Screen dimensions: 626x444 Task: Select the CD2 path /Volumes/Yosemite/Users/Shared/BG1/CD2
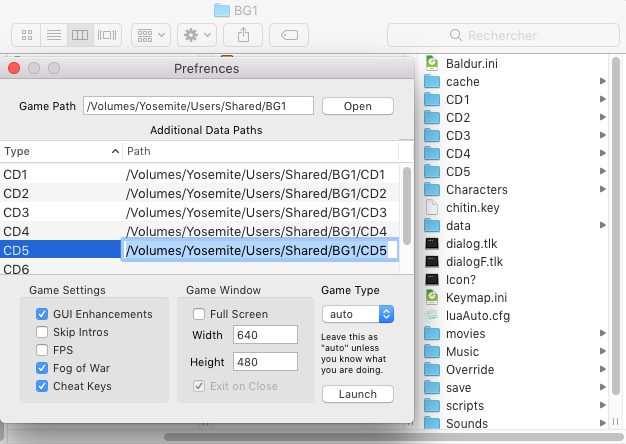coord(256,194)
